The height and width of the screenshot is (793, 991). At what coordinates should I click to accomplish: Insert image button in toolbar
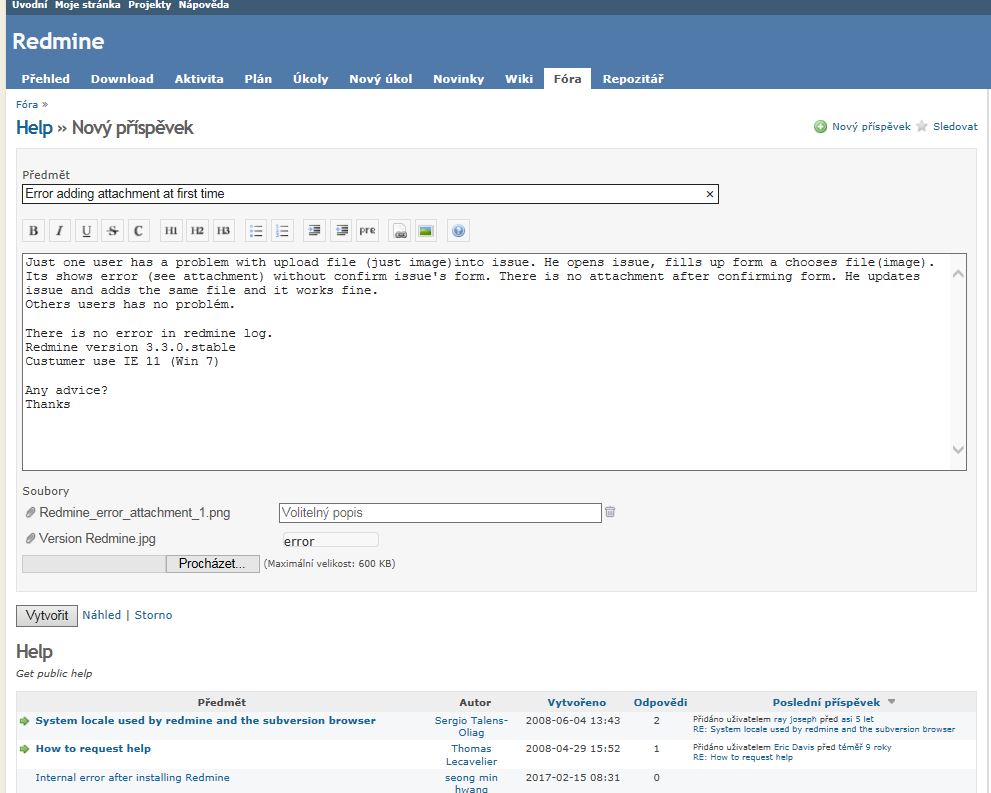(x=426, y=231)
